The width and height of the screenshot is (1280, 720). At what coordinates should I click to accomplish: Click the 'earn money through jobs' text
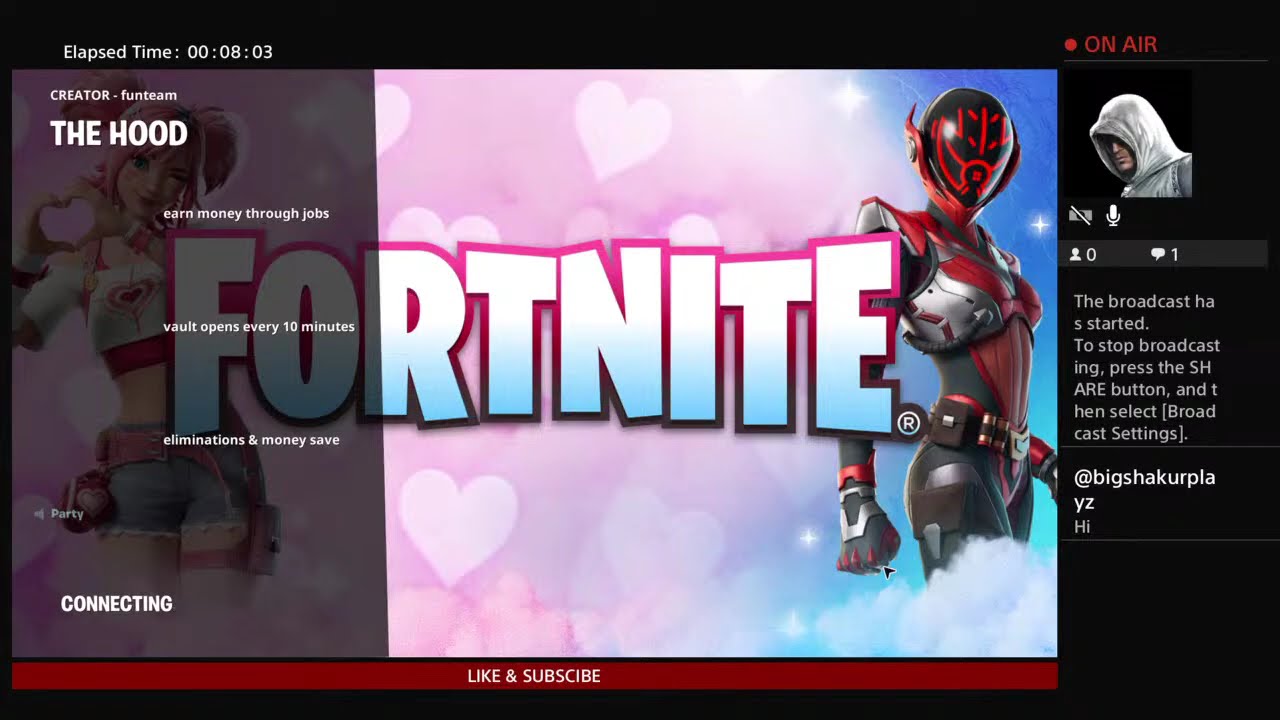coord(246,213)
